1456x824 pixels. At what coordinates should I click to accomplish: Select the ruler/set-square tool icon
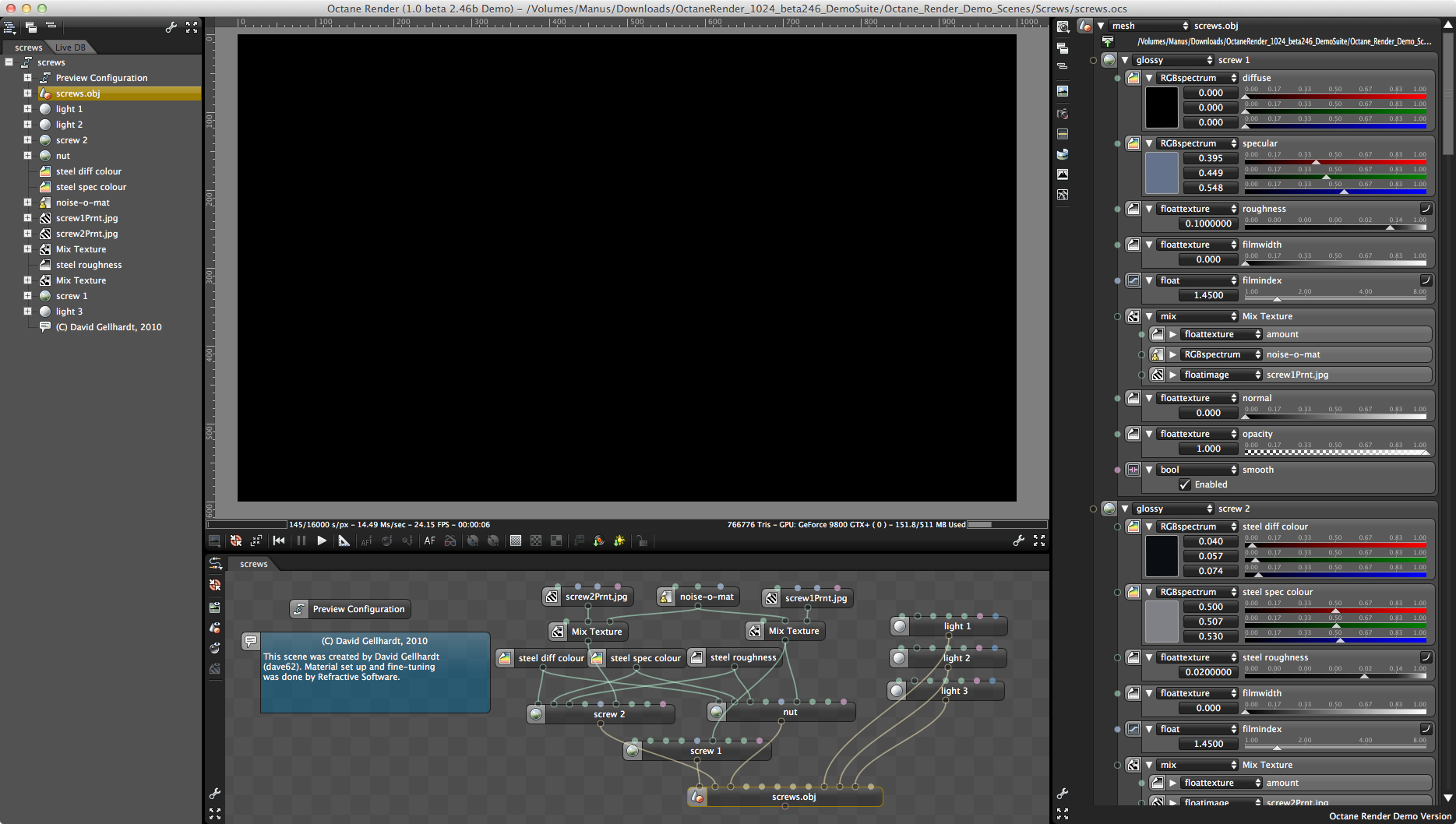coord(344,541)
